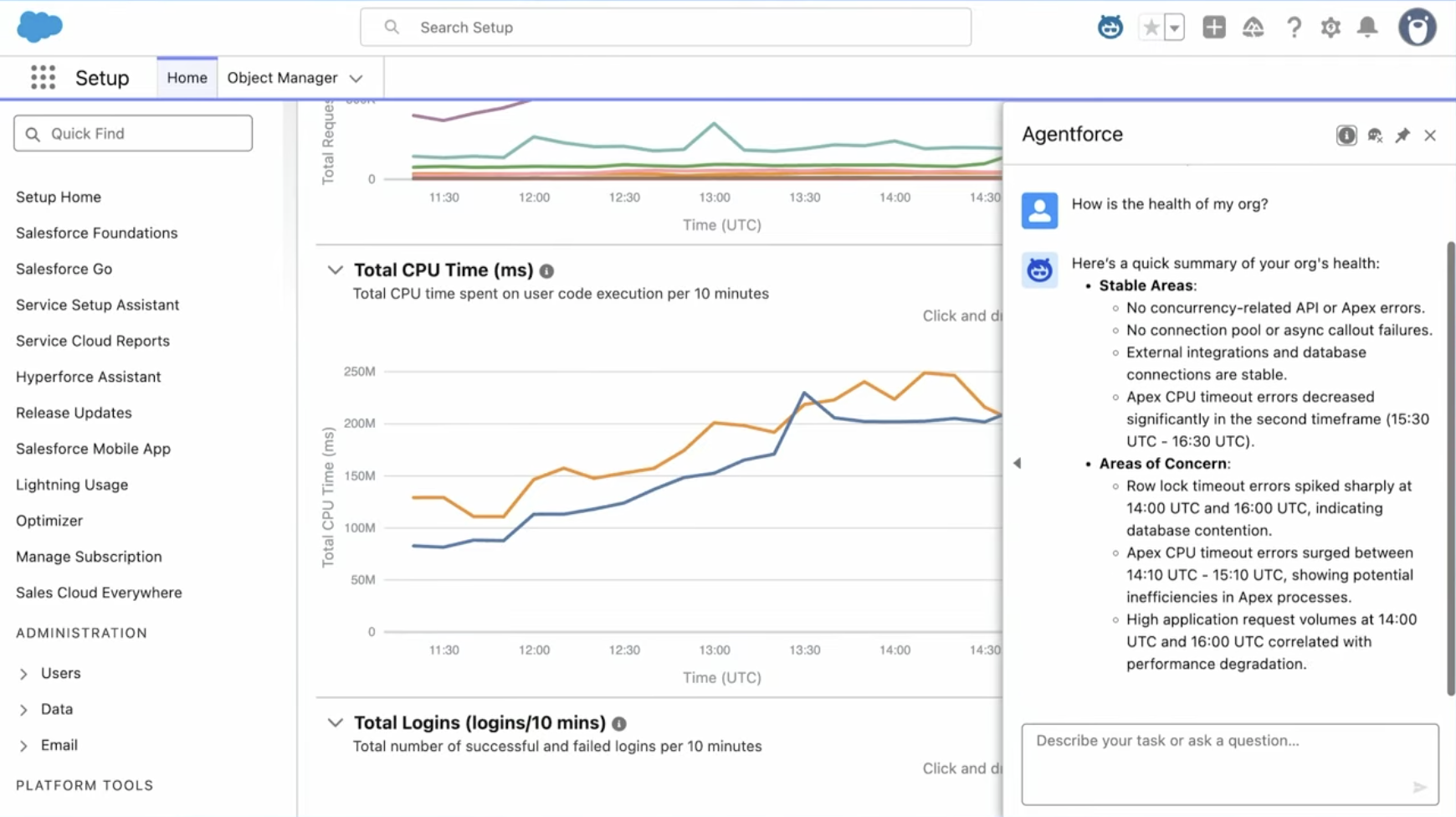
Task: Open the Object Manager dropdown chevron
Action: [356, 79]
